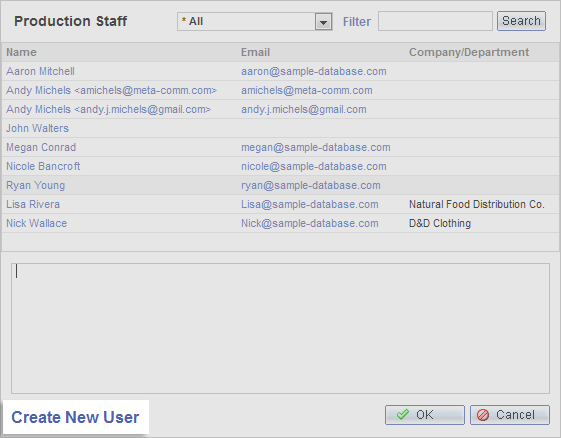Viewport: 561px width, 438px height.
Task: Select Nicole Bancroft row name
Action: click(43, 166)
